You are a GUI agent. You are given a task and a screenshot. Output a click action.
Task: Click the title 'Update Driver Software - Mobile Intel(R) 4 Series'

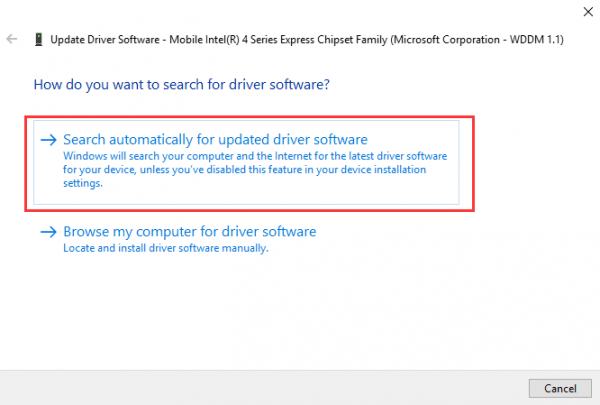coord(307,39)
